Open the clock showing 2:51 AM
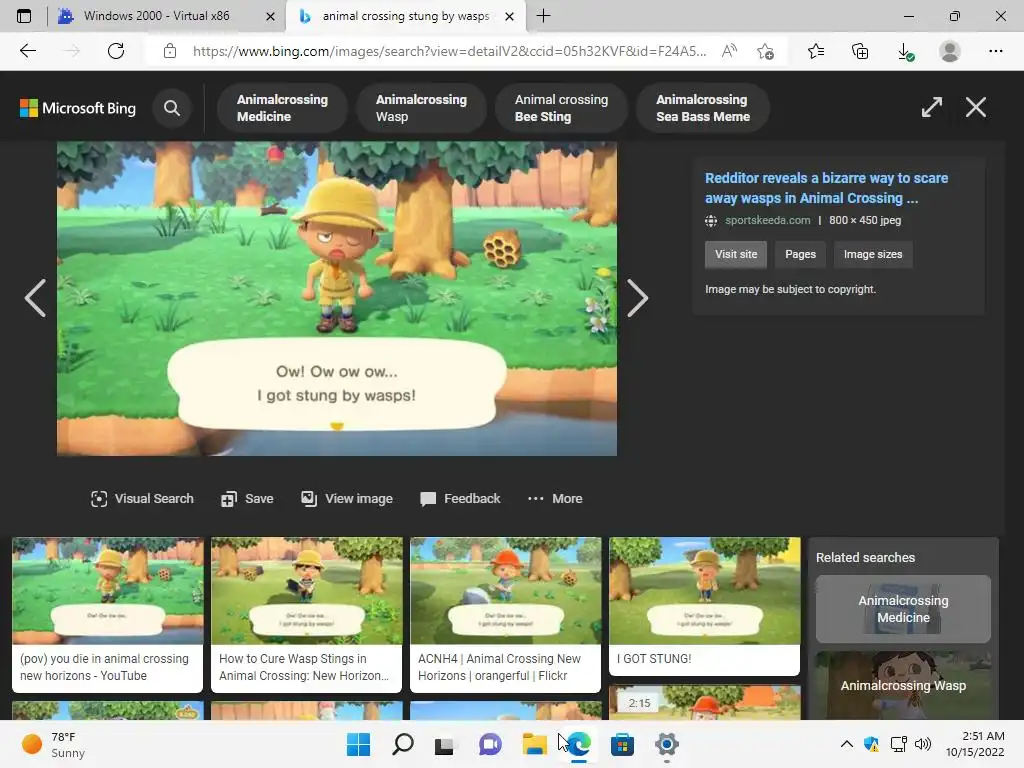Image resolution: width=1024 pixels, height=768 pixels. tap(976, 744)
